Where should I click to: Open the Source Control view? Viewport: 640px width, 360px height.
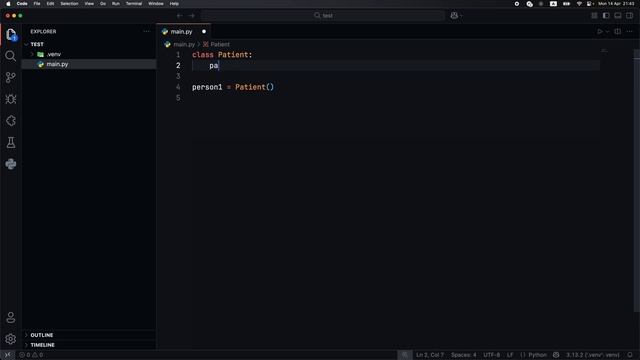tap(11, 78)
